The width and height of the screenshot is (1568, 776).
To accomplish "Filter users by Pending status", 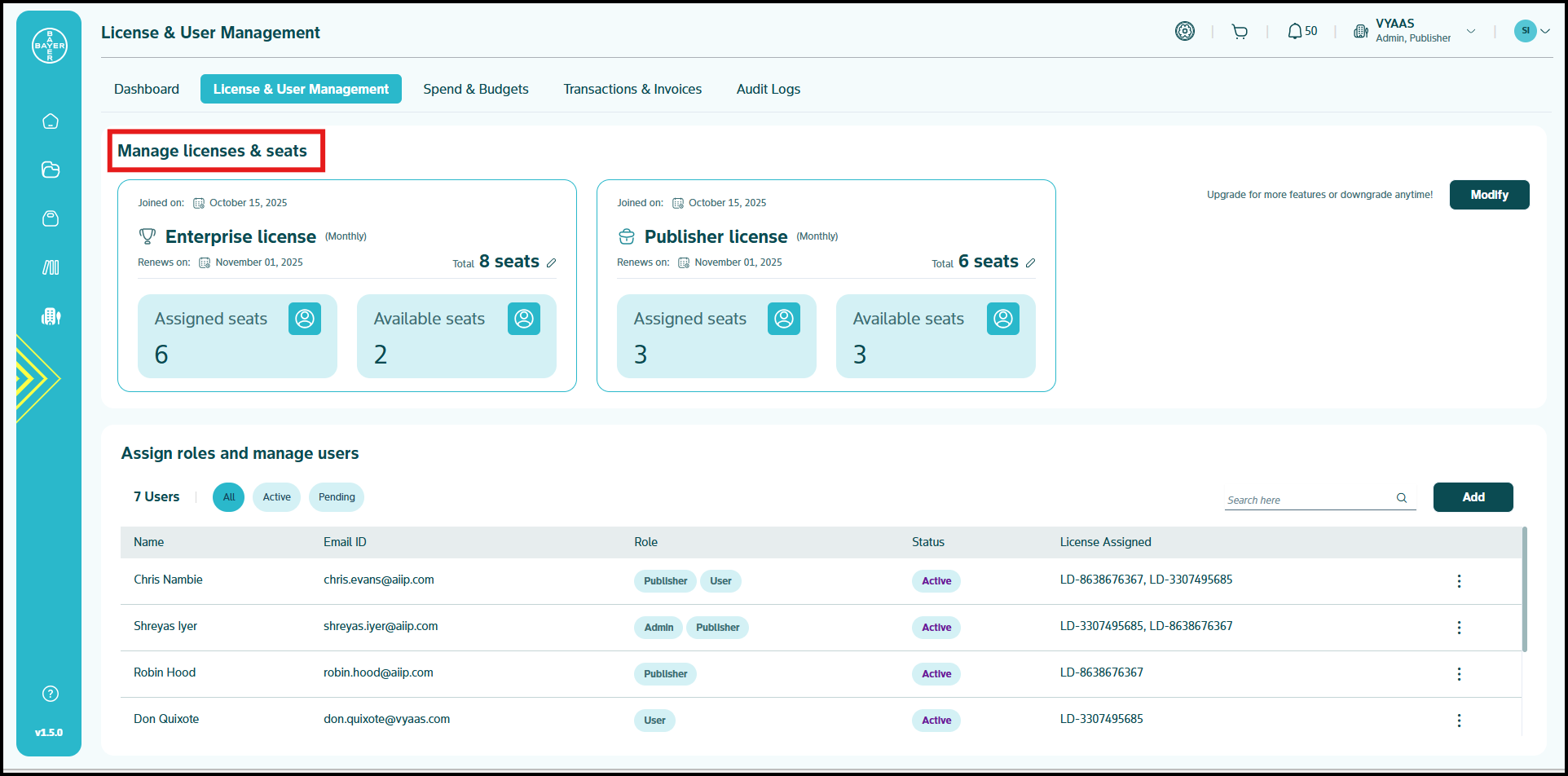I will pyautogui.click(x=337, y=497).
